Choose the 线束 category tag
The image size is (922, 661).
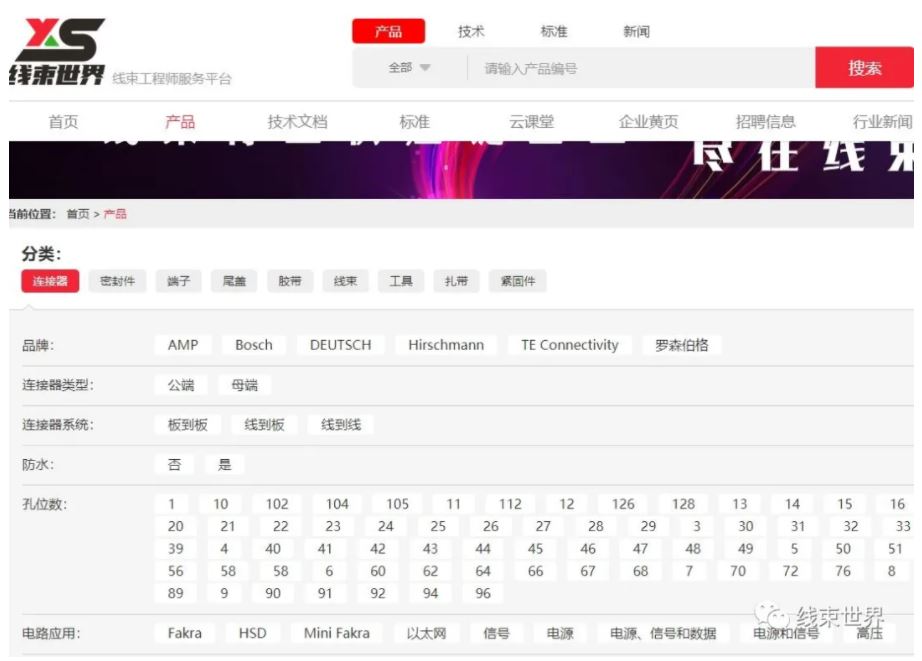[345, 281]
